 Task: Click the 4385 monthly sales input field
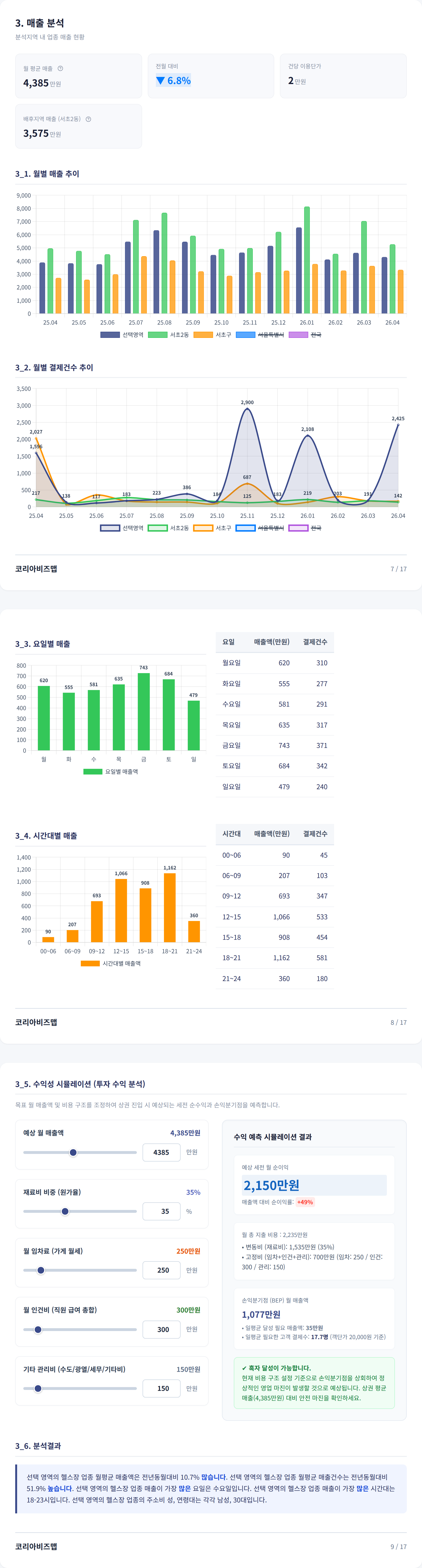point(161,1152)
